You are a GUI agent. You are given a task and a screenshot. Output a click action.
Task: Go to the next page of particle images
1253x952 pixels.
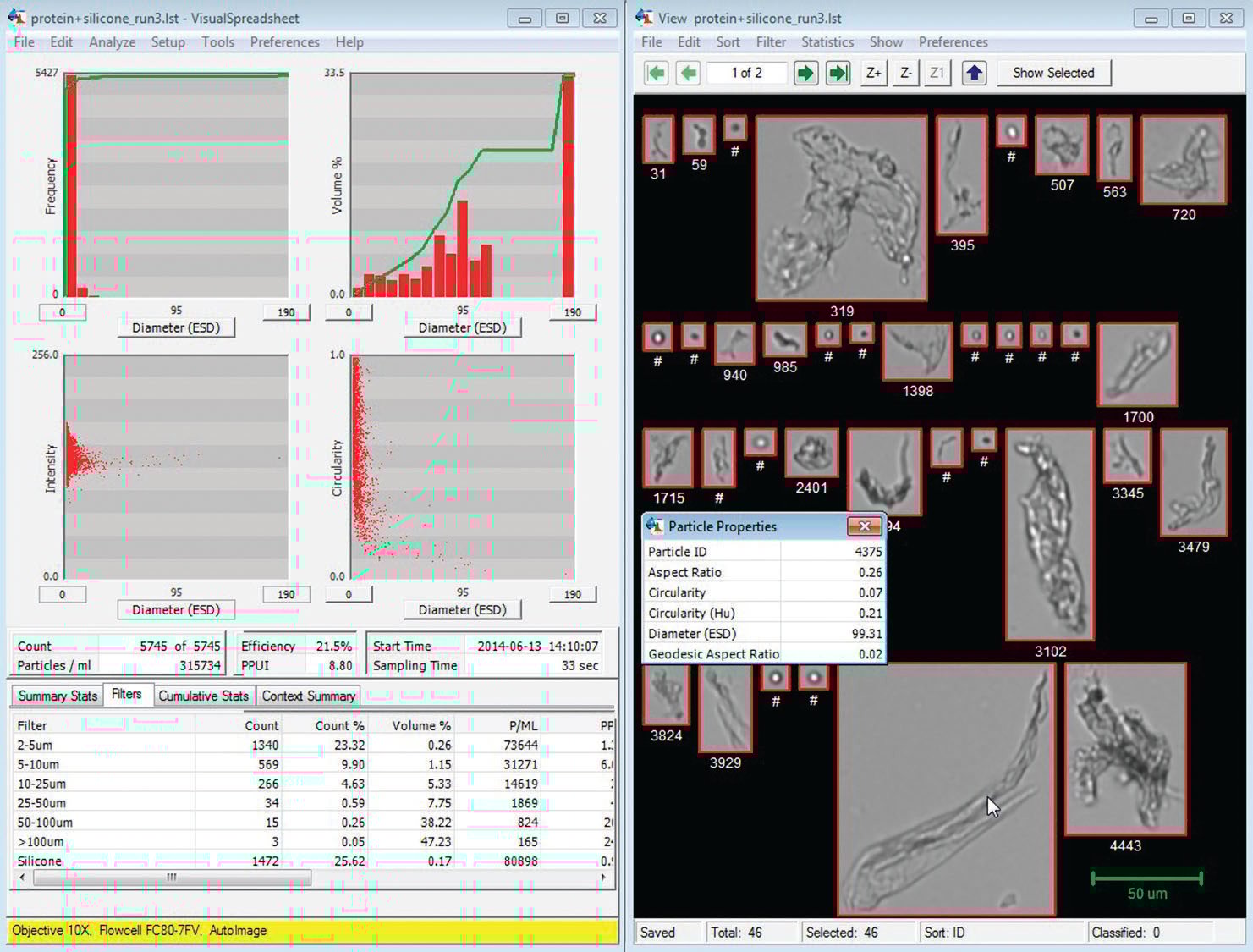point(805,74)
